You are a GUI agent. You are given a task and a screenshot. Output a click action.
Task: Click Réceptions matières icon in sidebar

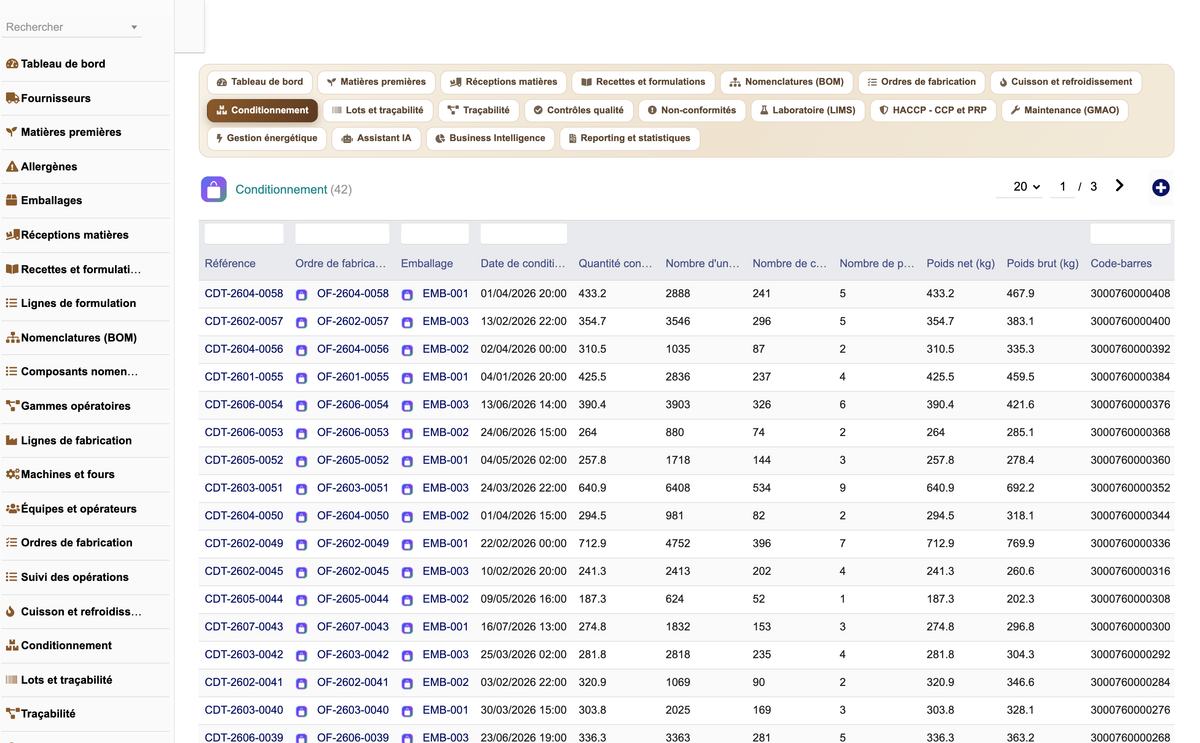(x=12, y=235)
